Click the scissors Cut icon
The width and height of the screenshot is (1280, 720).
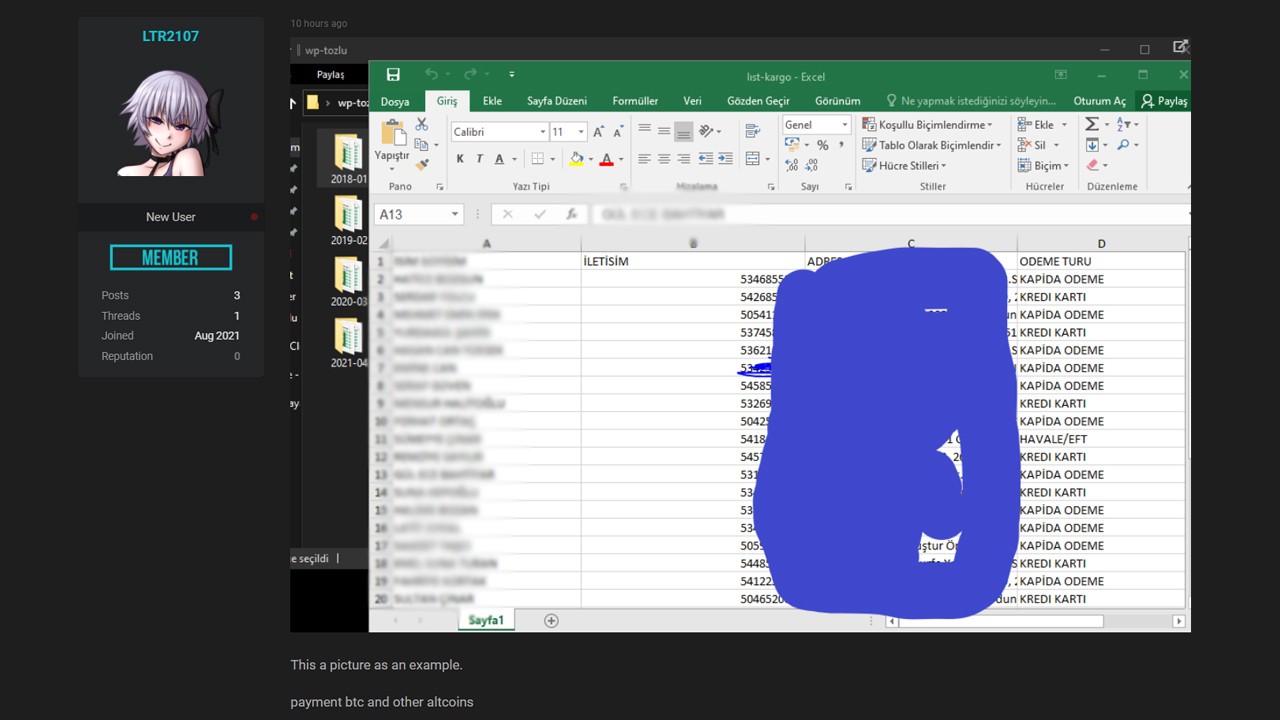coord(422,124)
